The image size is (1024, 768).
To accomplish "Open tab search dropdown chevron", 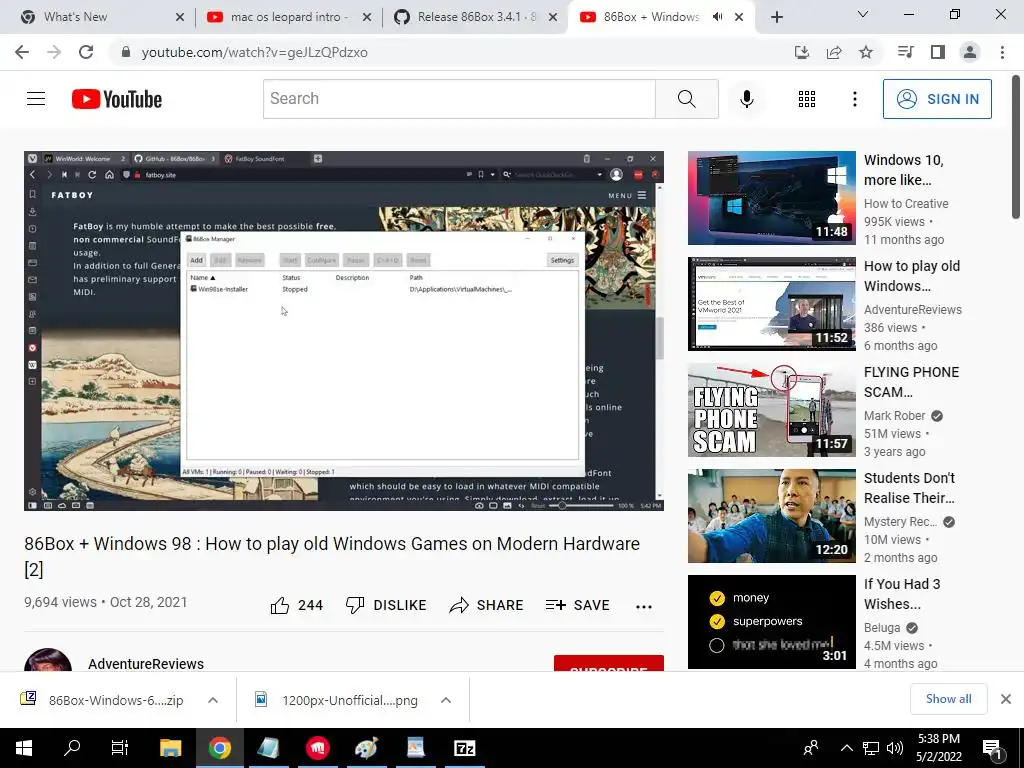I will (863, 14).
